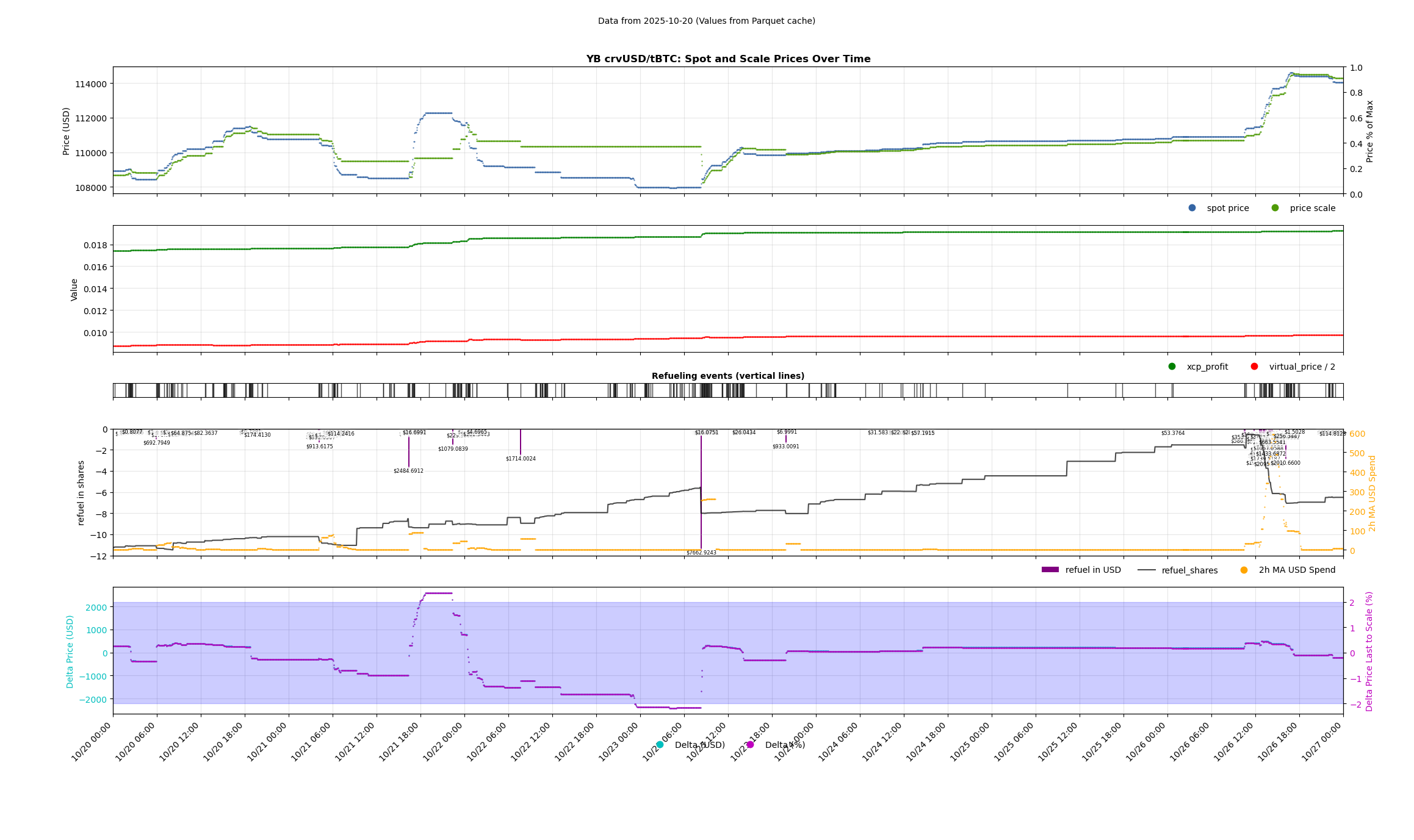This screenshot has width=1414, height=840.
Task: Select the $7662.9243 refuel annotation
Action: 701,553
